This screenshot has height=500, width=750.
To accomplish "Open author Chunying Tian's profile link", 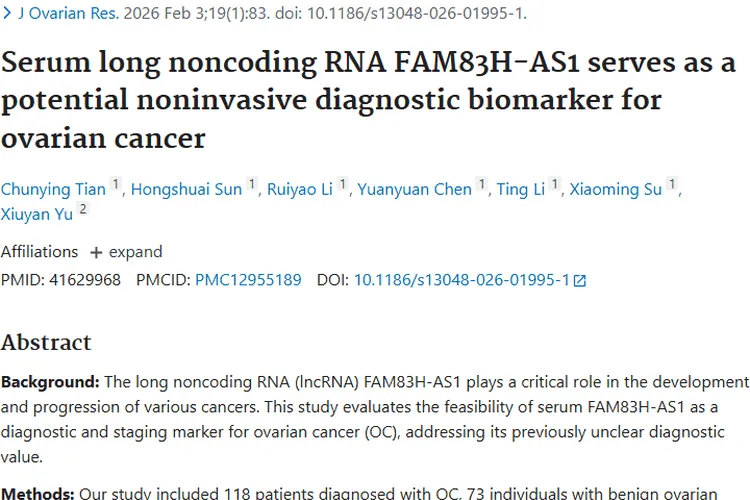I will pyautogui.click(x=52, y=189).
